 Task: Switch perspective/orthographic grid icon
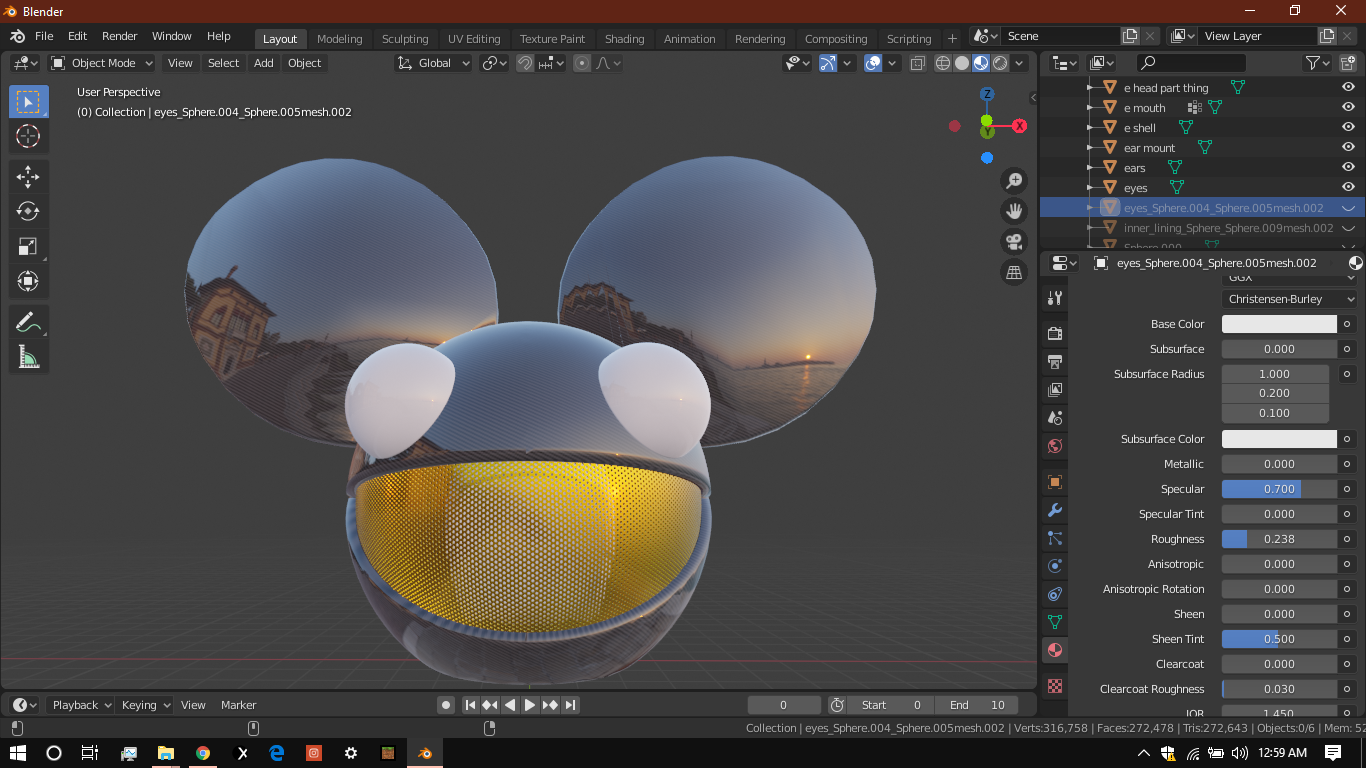click(1014, 272)
